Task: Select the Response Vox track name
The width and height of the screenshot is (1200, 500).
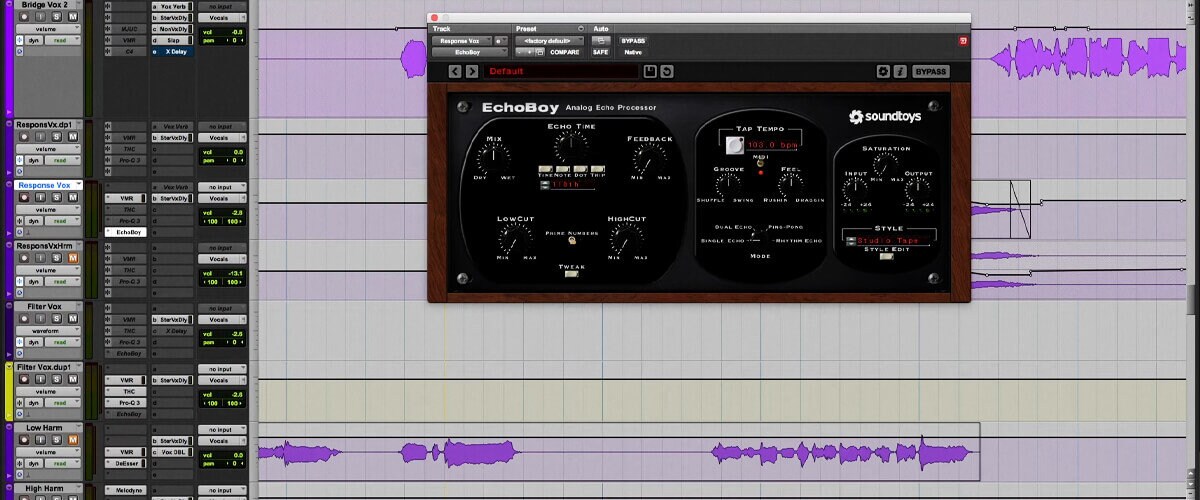Action: point(44,185)
